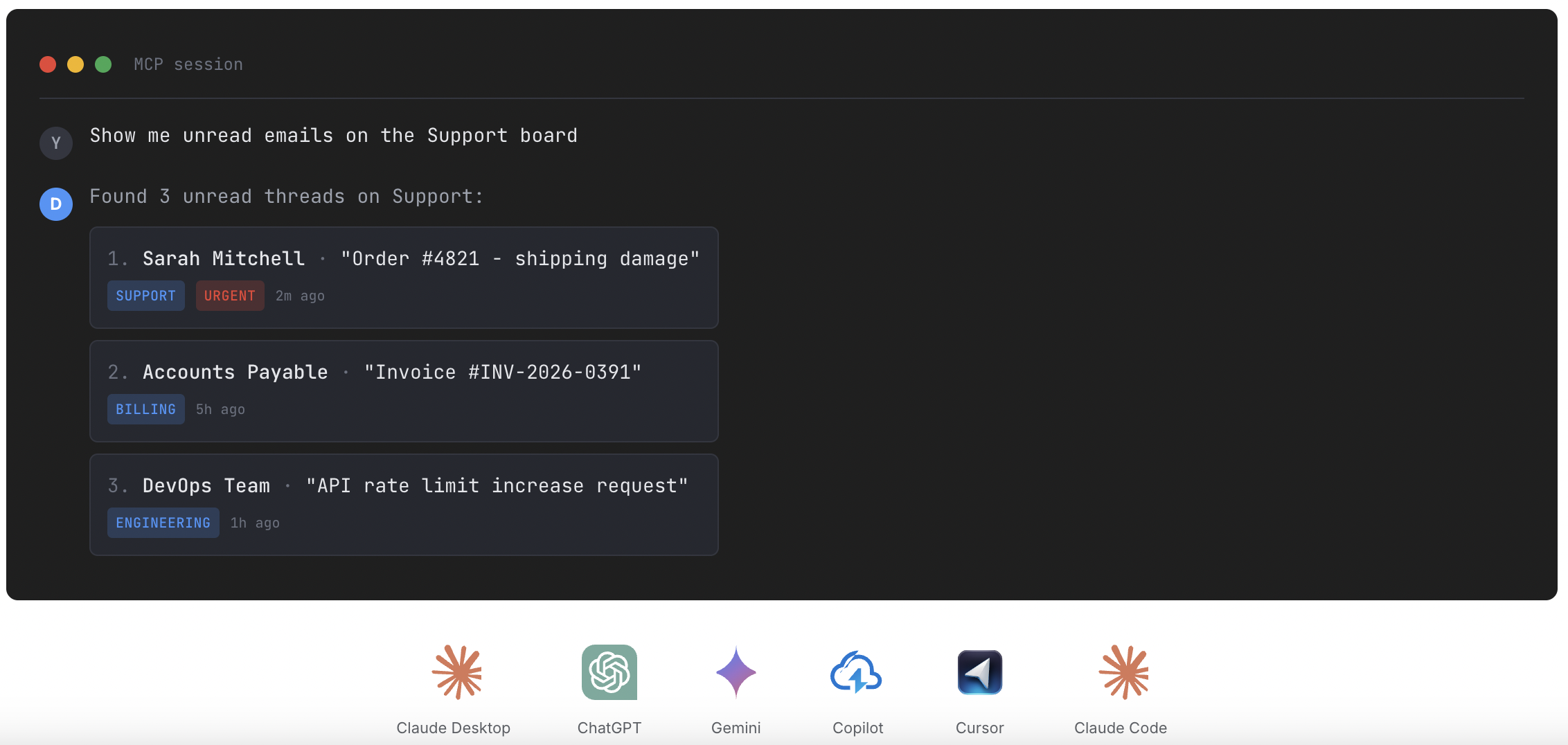Click the user avatar labeled Y

point(56,143)
